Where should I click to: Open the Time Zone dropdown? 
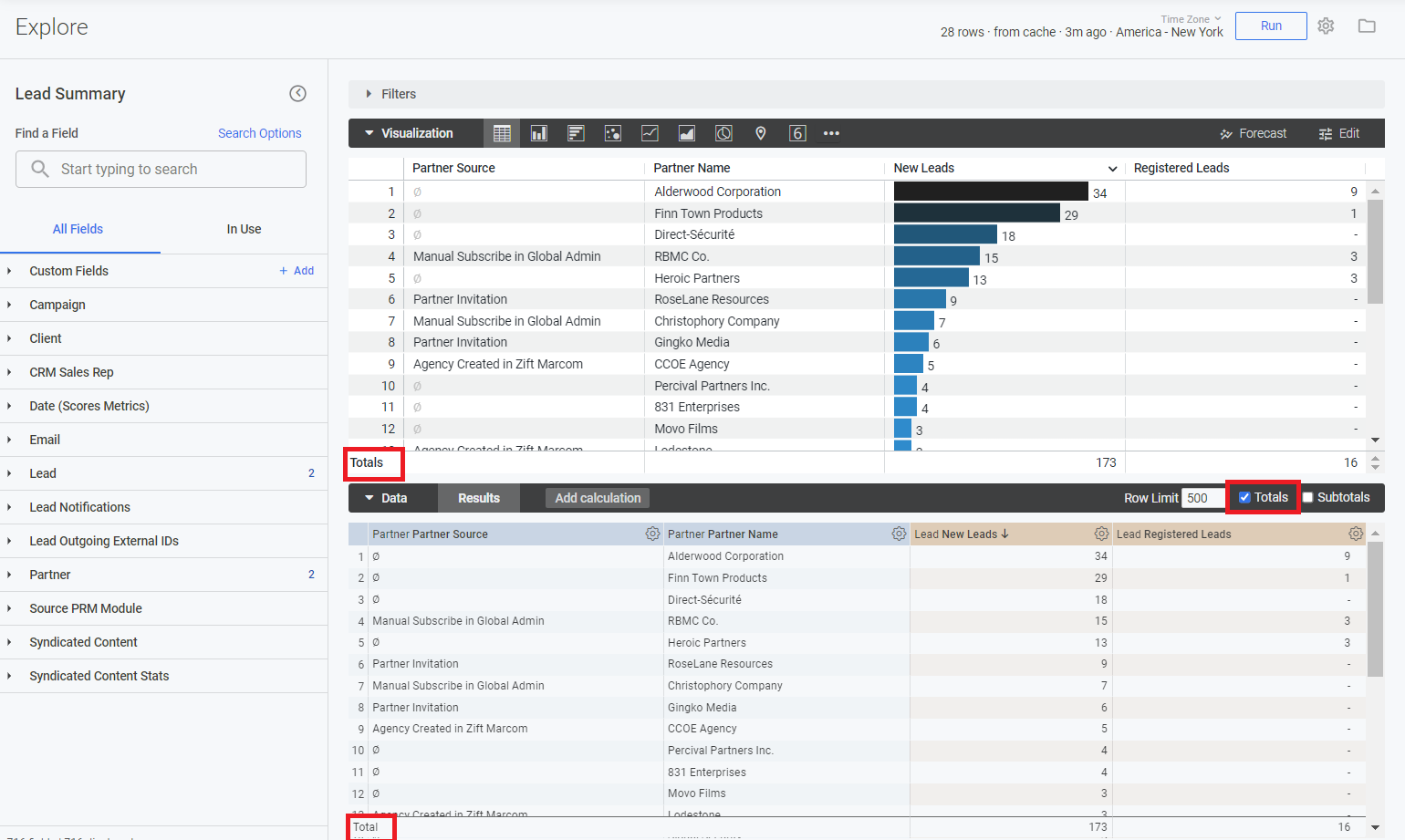click(x=1191, y=19)
